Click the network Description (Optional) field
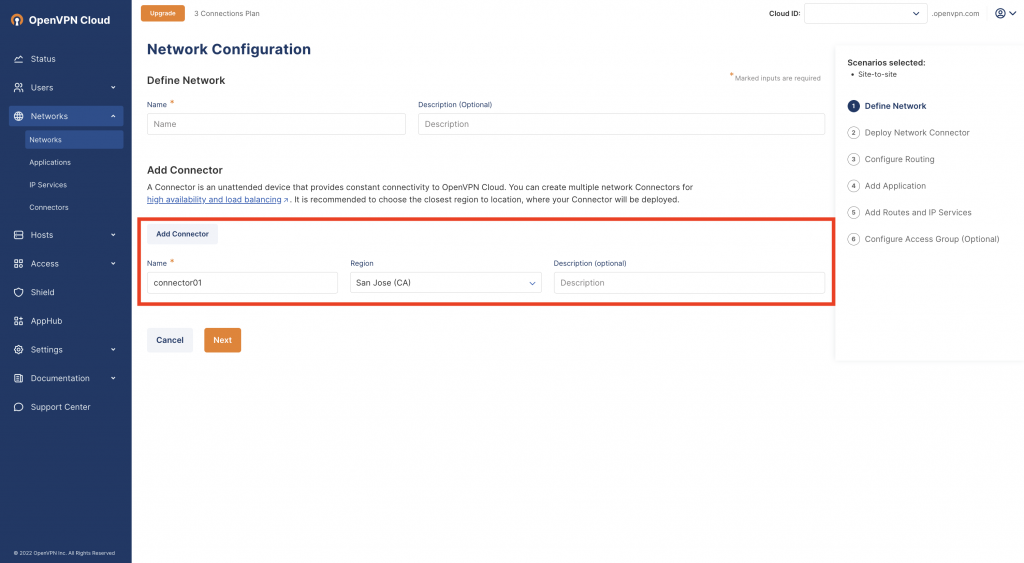 (621, 124)
